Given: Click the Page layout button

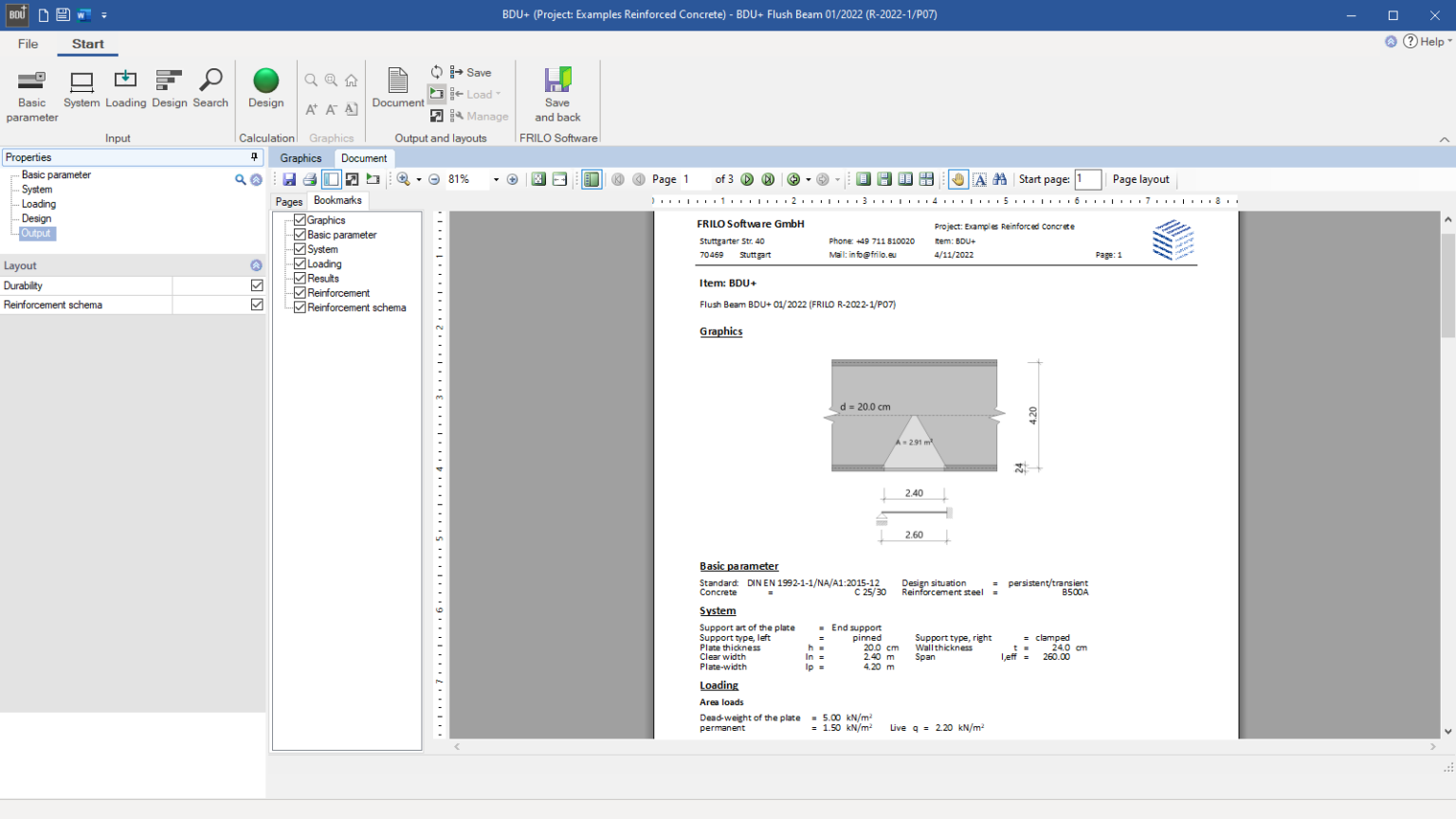Looking at the screenshot, I should coord(1140,179).
